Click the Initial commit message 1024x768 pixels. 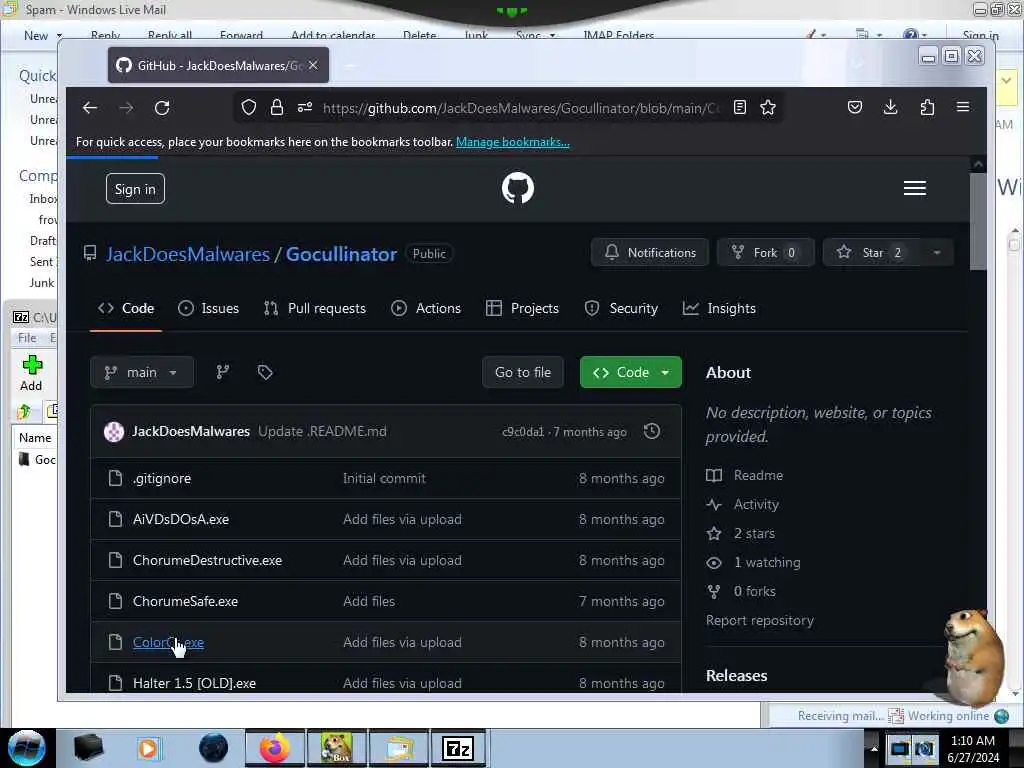click(384, 478)
